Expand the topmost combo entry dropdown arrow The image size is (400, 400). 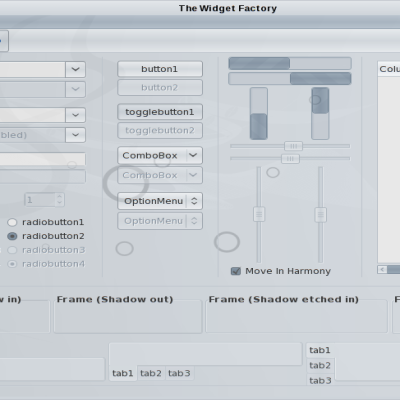tap(75, 69)
